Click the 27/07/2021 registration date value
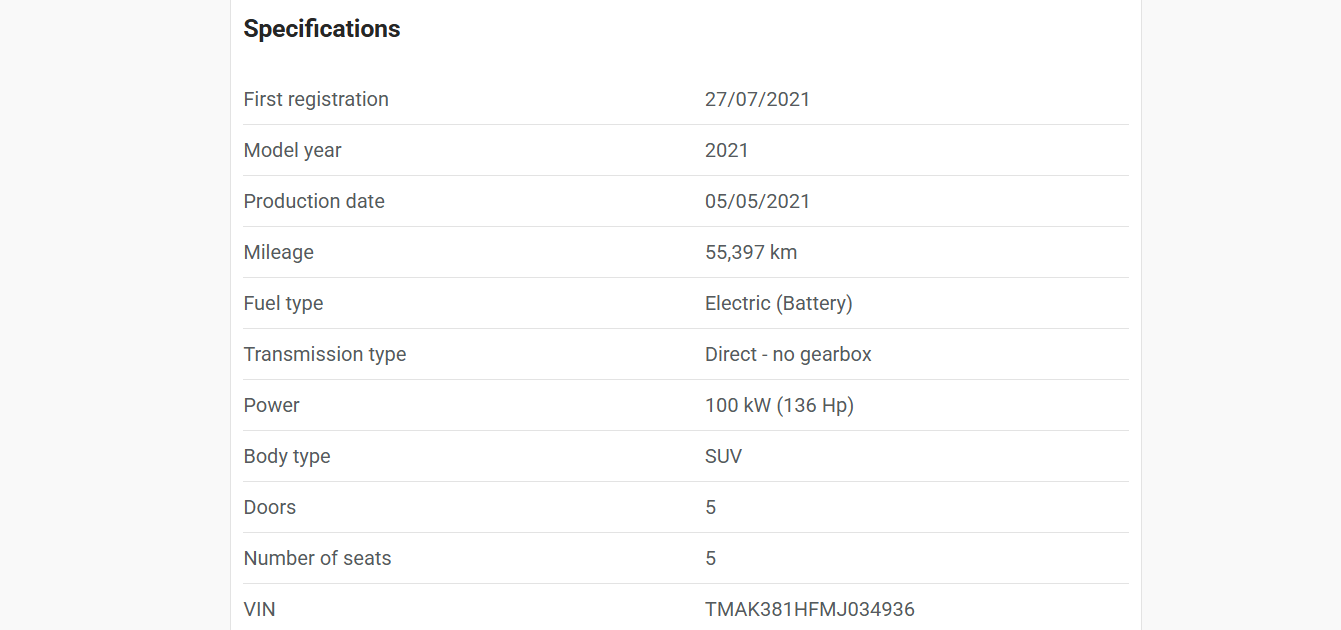Viewport: 1341px width, 630px height. click(x=758, y=99)
